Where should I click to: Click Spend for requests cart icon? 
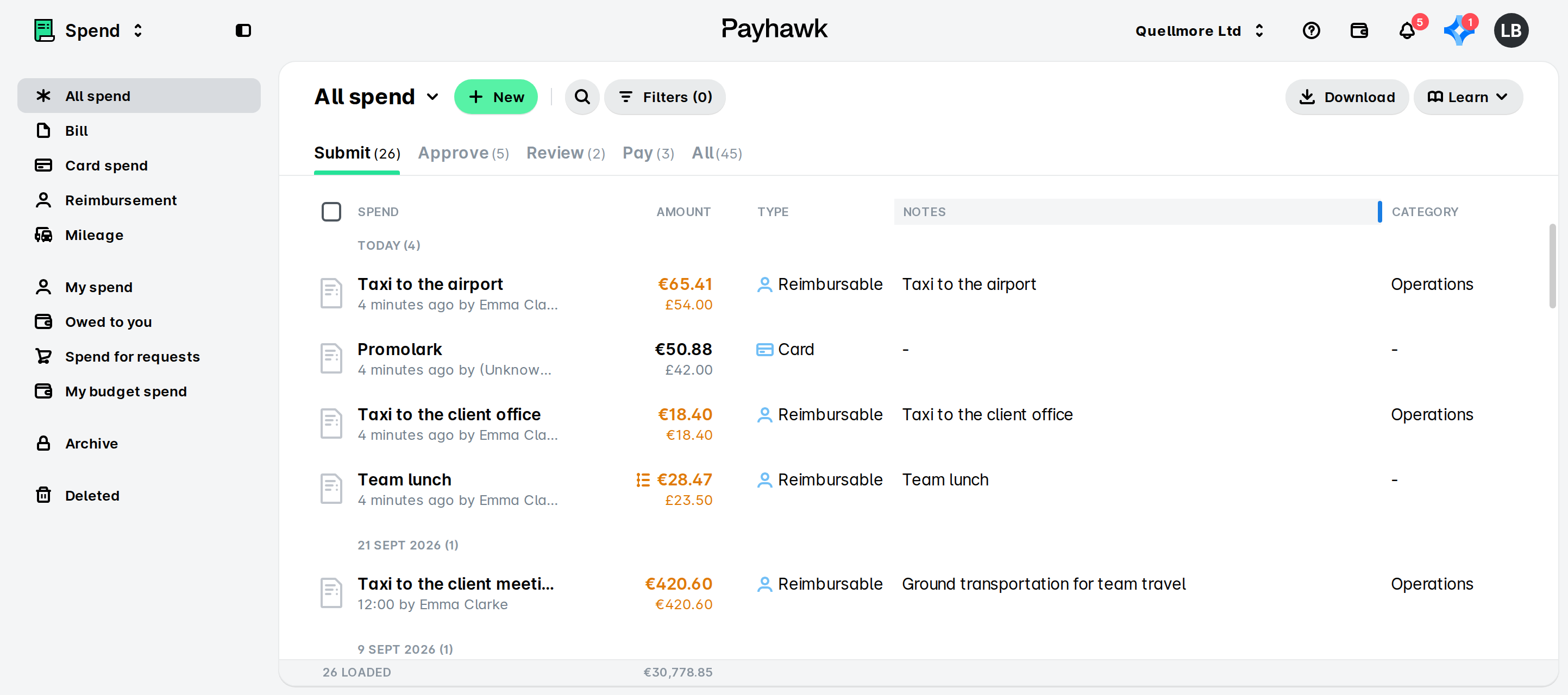click(43, 356)
